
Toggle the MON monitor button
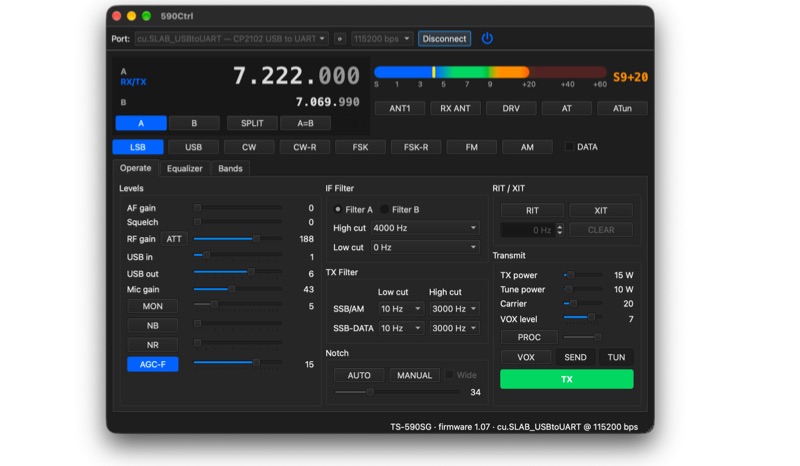point(153,306)
